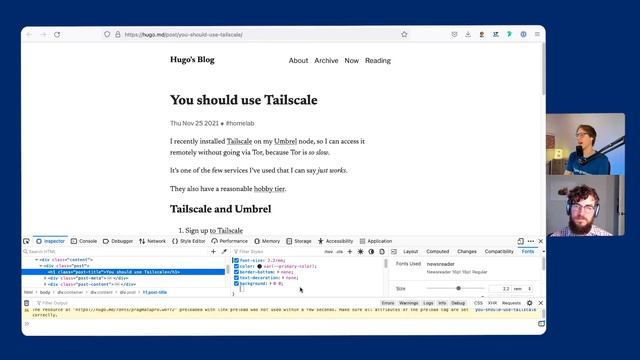Open the About link in blog nav
The image size is (640, 360).
298,60
